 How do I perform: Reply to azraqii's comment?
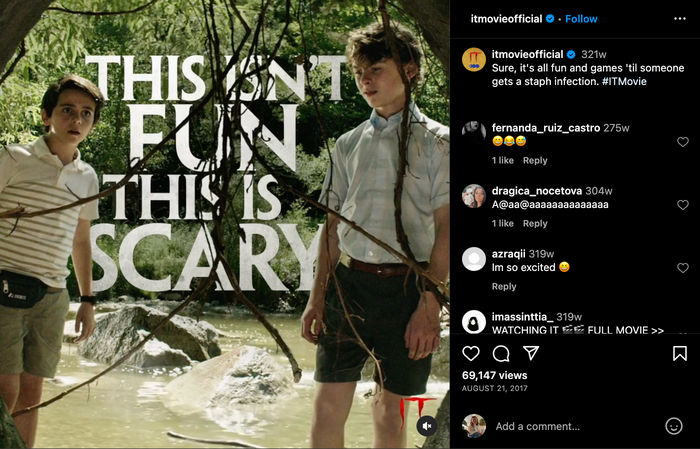(x=504, y=286)
